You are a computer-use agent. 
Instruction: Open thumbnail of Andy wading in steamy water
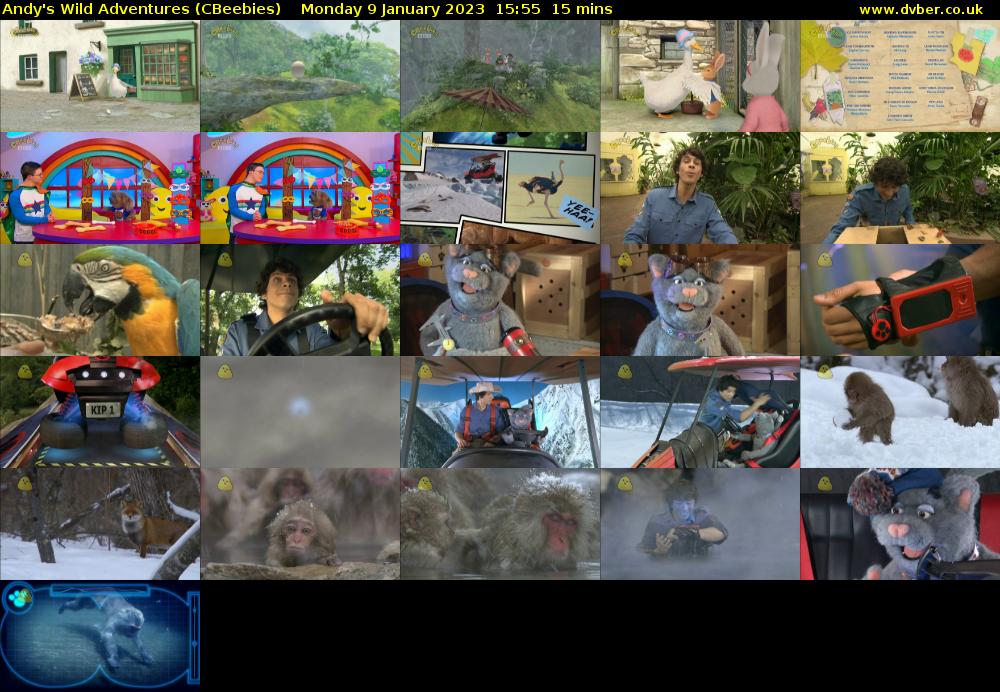tap(700, 524)
